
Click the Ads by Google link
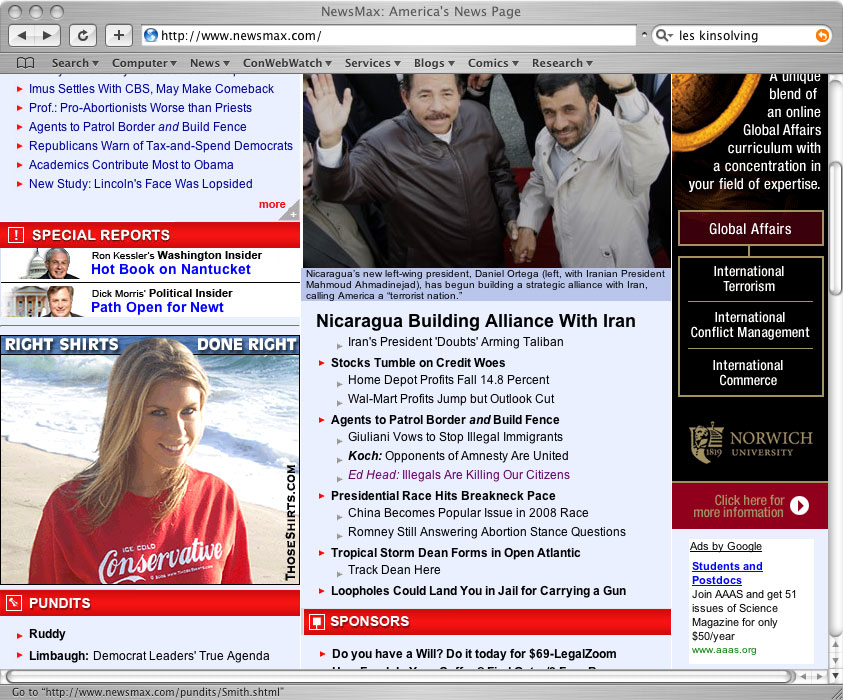726,546
